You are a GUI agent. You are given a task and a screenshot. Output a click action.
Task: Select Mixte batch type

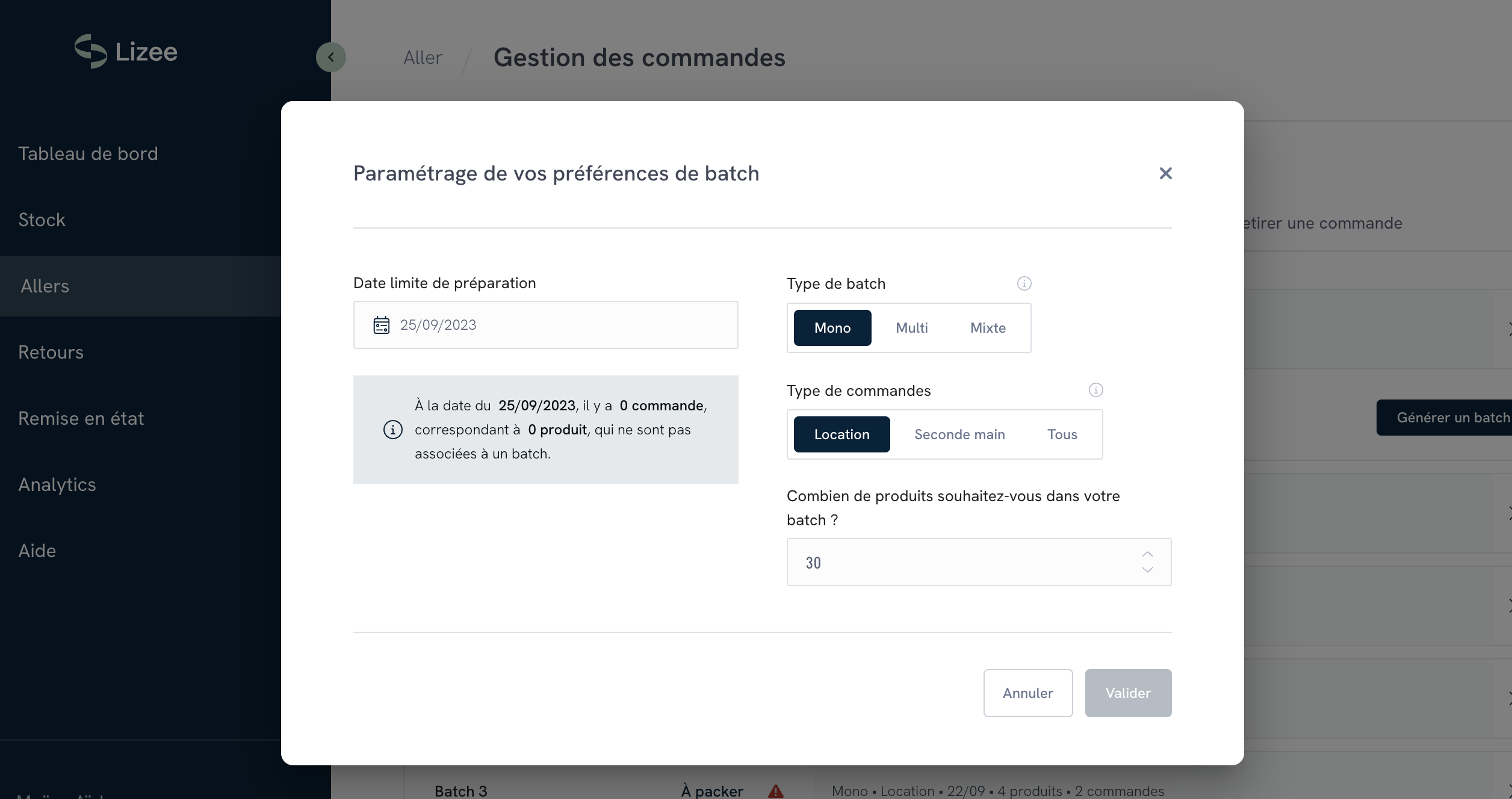click(x=987, y=328)
